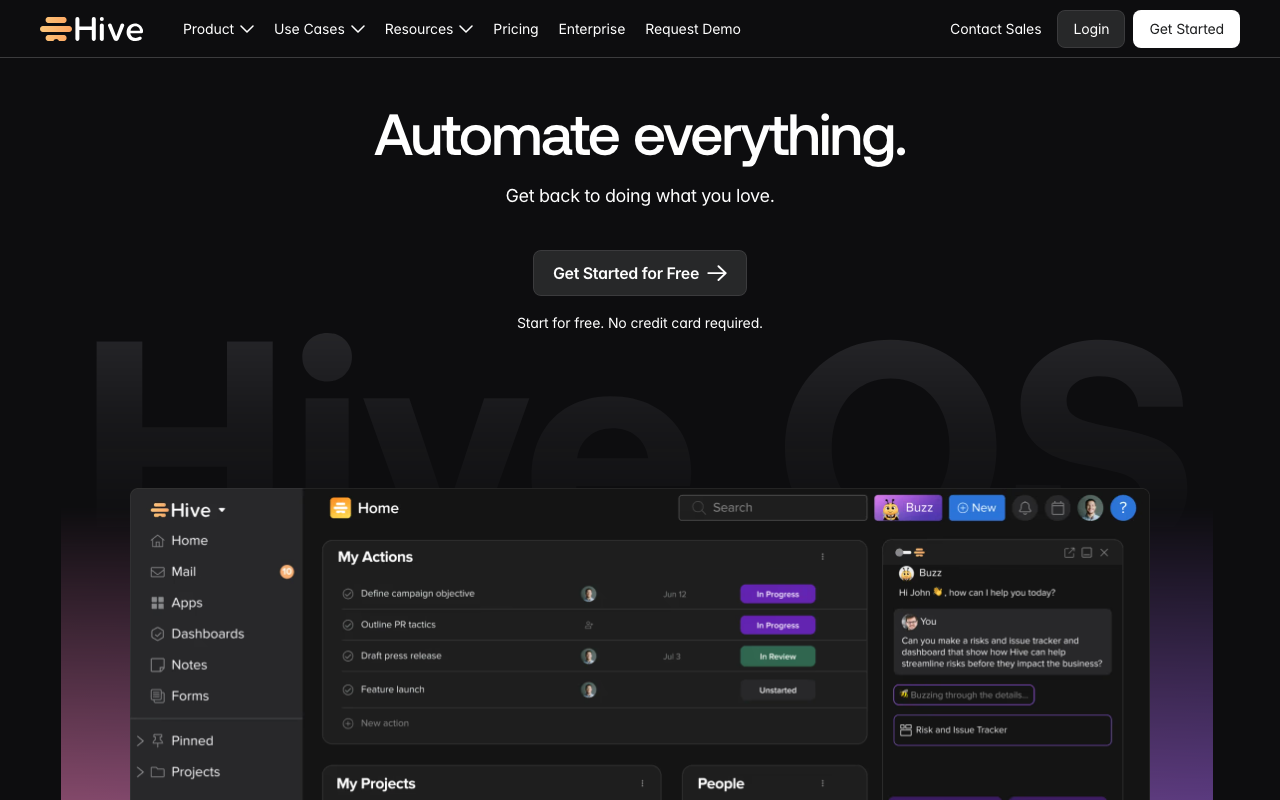Open the People three-dot menu
Viewport: 1280px width, 800px height.
point(823,784)
